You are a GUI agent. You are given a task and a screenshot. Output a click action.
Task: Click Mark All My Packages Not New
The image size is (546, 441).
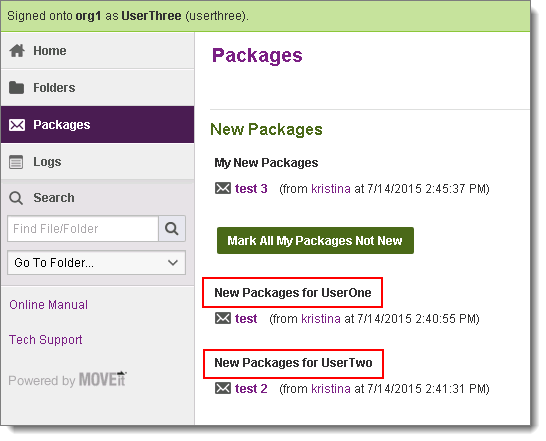[315, 241]
